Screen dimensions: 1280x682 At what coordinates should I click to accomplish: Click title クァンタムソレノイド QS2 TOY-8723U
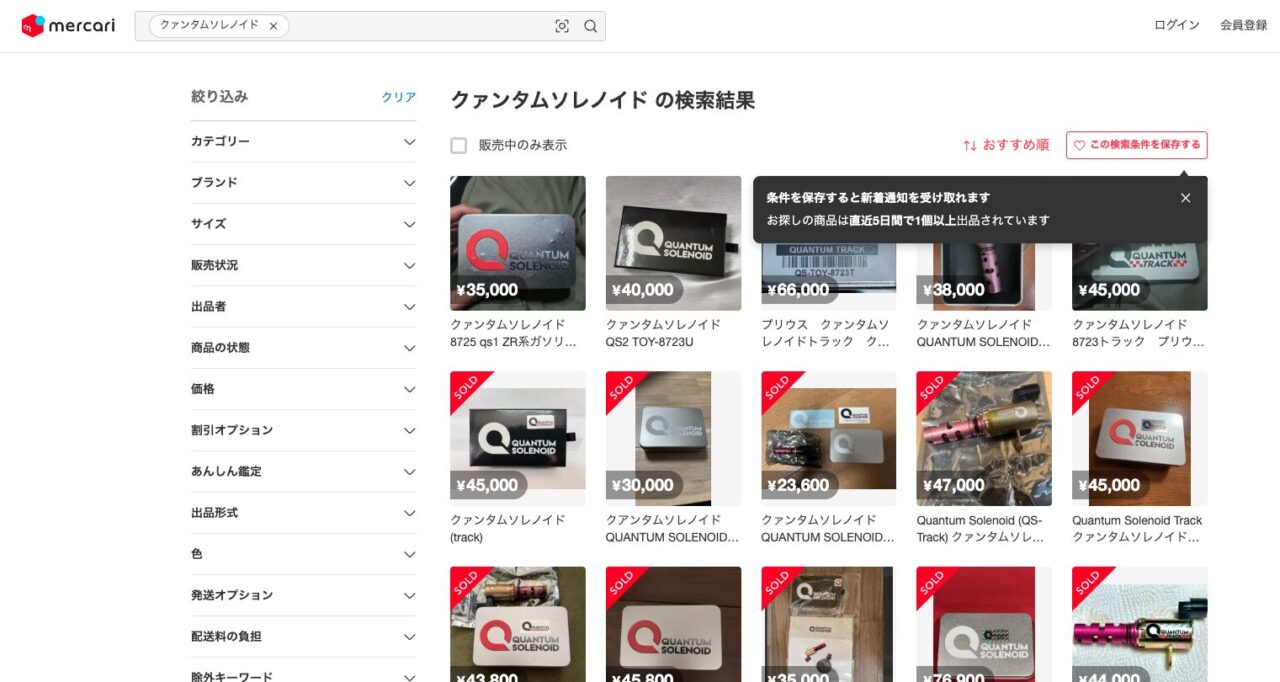click(663, 333)
